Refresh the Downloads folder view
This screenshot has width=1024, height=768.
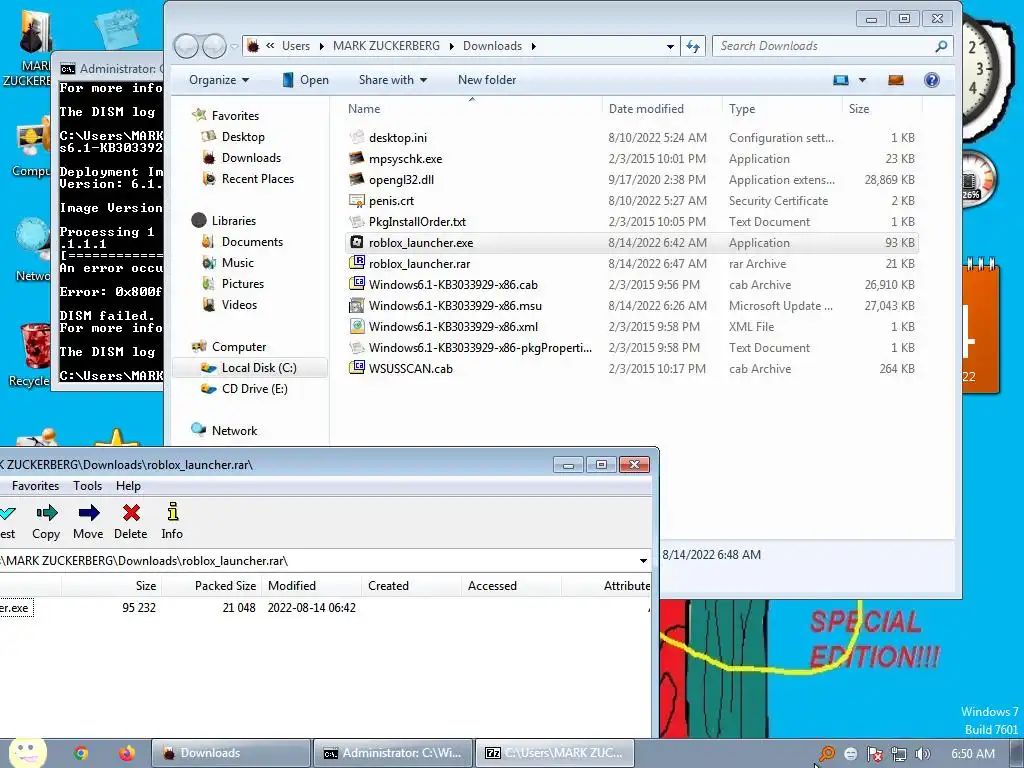(693, 46)
